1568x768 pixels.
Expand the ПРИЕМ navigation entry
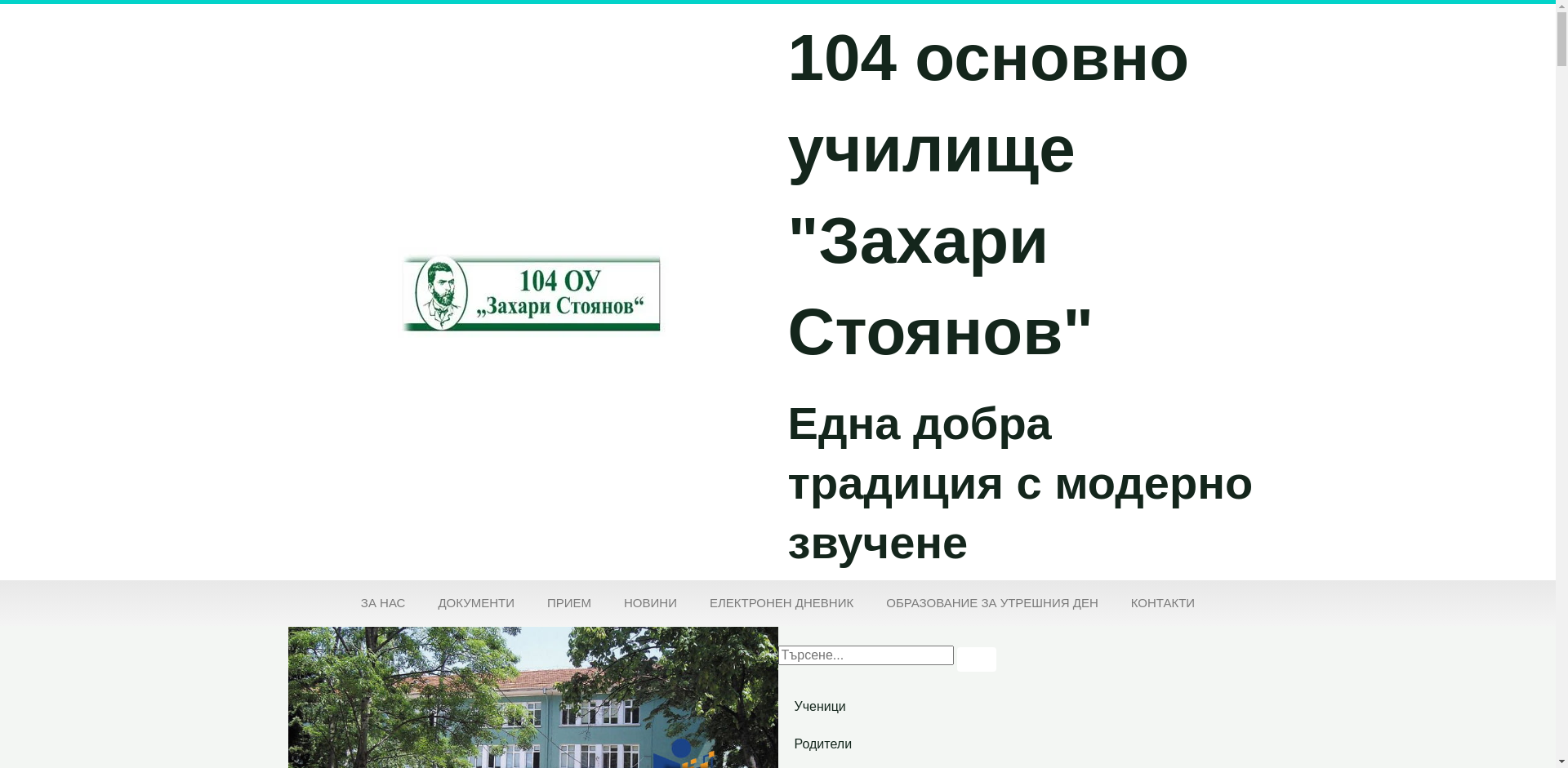568,603
